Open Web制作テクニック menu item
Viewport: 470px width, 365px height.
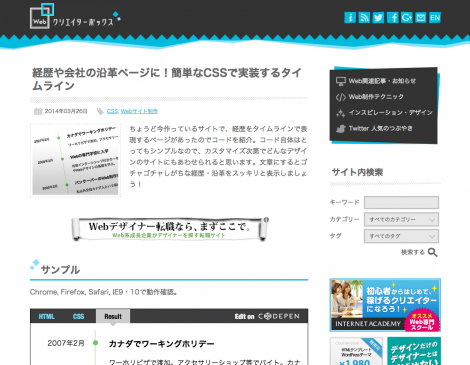pyautogui.click(x=376, y=97)
